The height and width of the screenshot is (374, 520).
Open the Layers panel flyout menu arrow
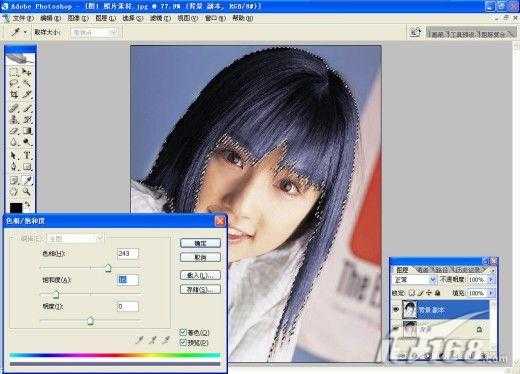coord(492,270)
